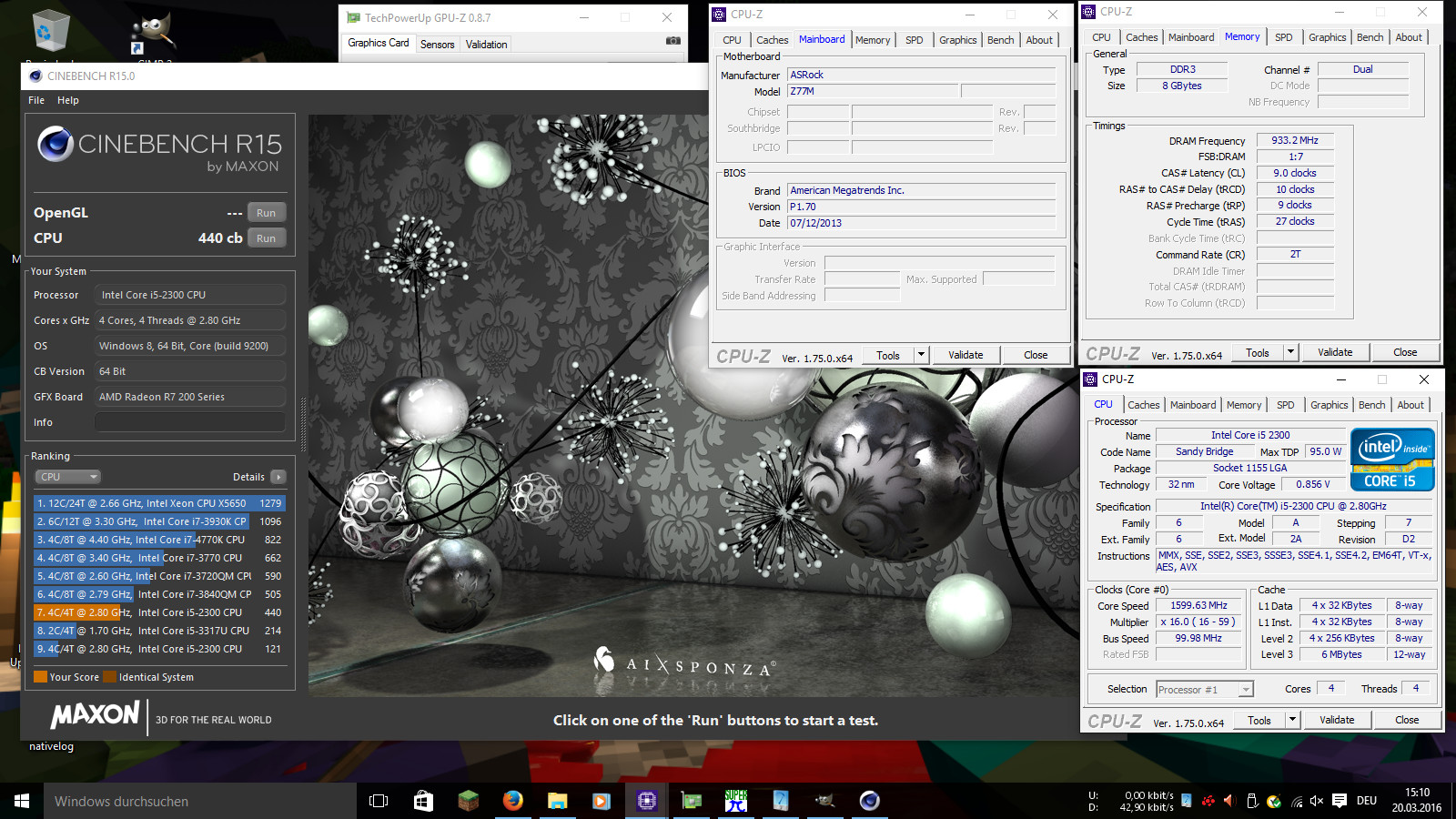Select i5-2300 ranking row scoring 121
This screenshot has width=1456, height=819.
[160, 649]
